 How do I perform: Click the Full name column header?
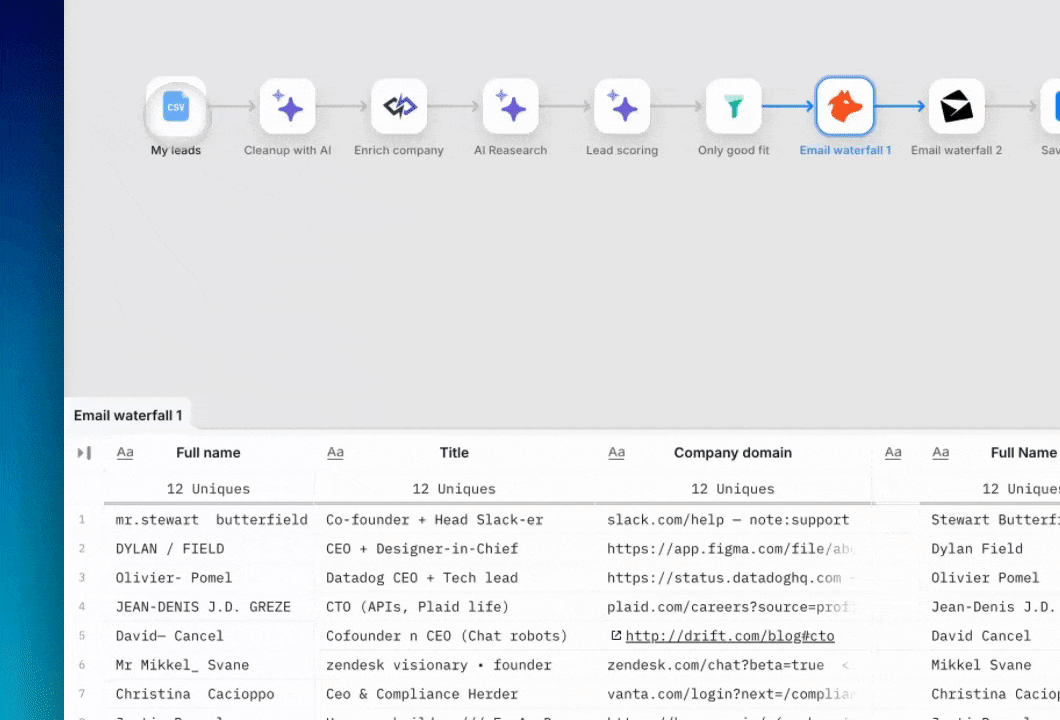coord(208,452)
